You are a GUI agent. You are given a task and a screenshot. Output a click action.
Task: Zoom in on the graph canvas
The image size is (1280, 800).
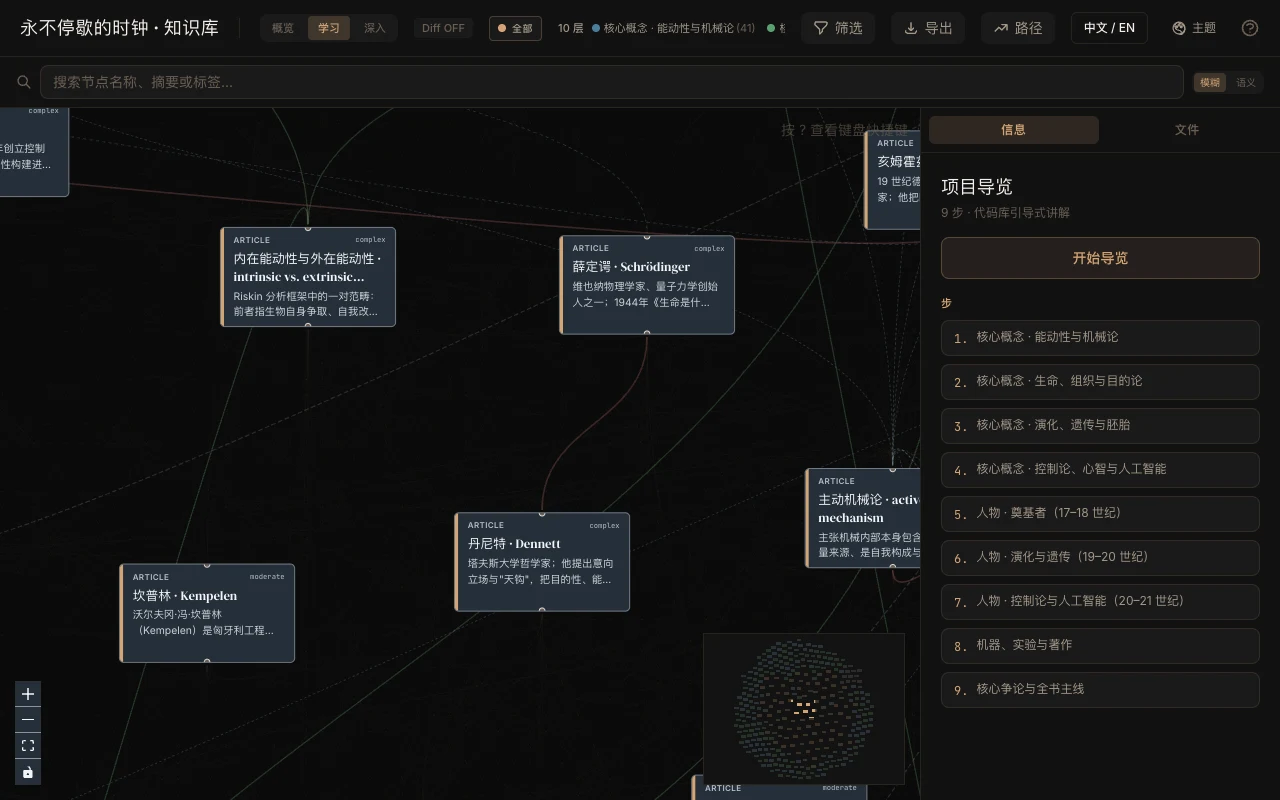[28, 694]
